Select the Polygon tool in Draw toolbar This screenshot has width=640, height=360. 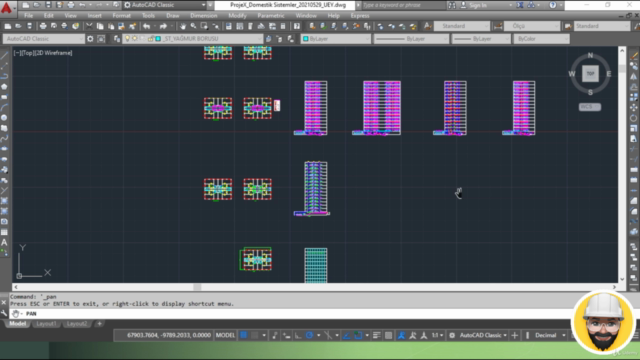[x=4, y=87]
